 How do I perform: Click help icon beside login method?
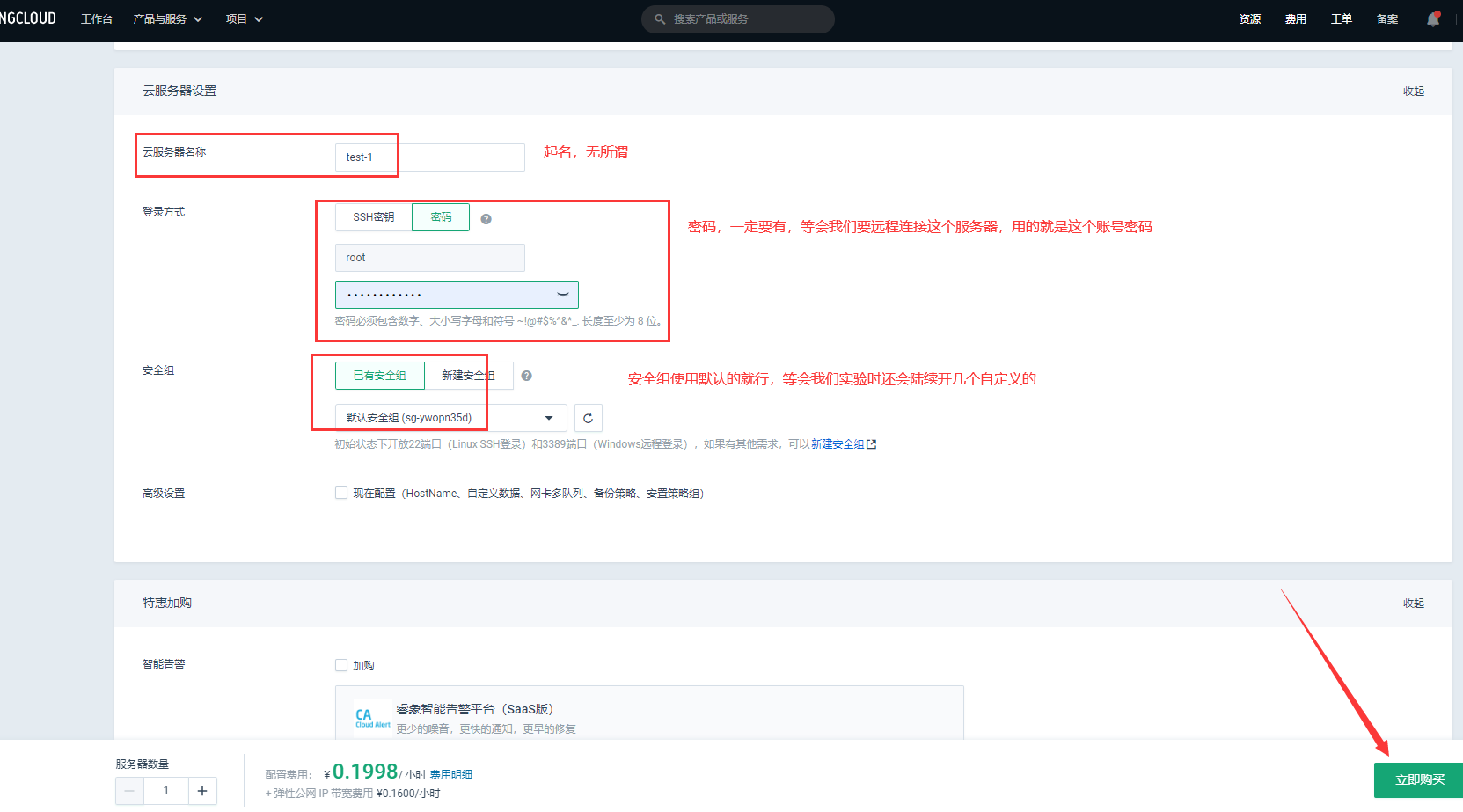pos(486,219)
